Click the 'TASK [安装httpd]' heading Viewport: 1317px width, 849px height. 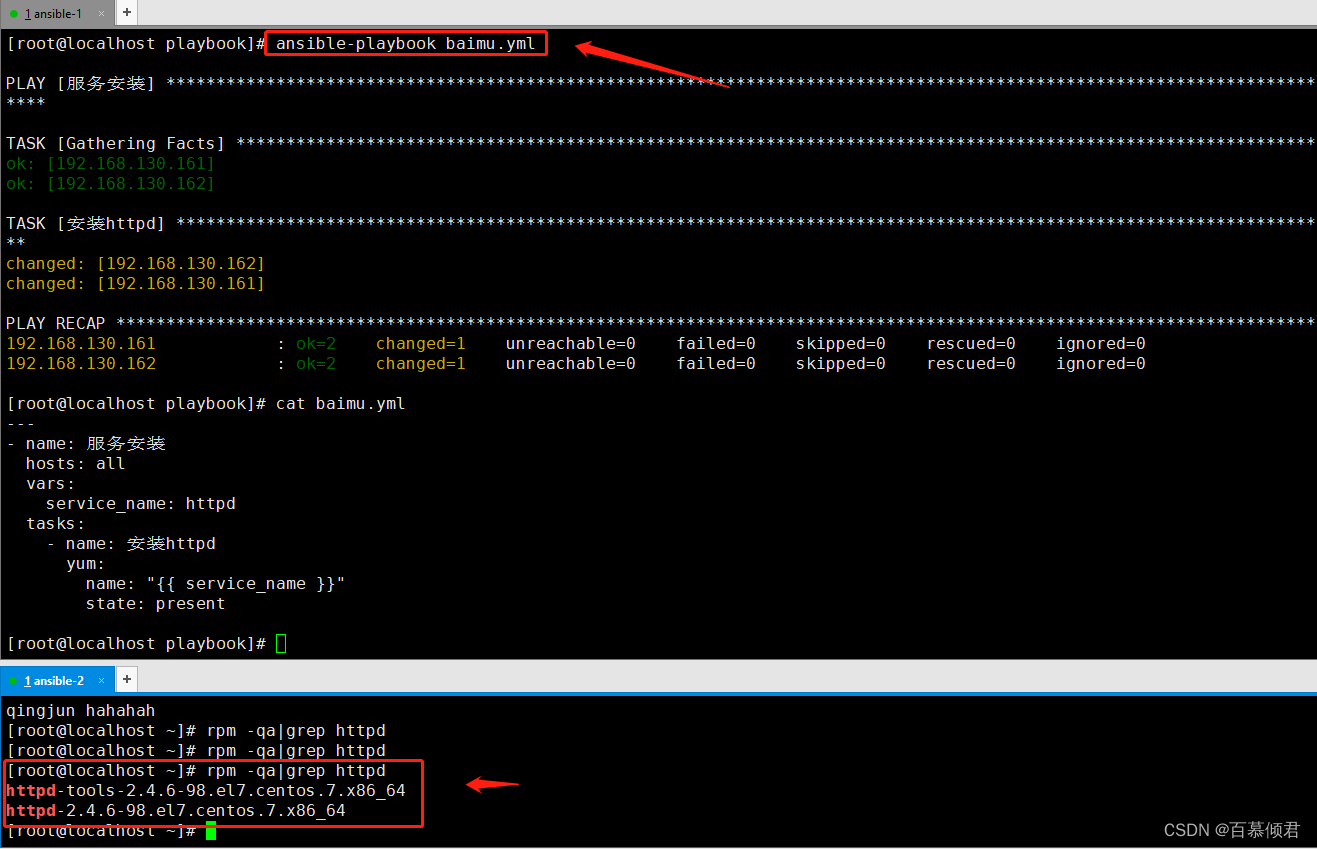pyautogui.click(x=86, y=224)
